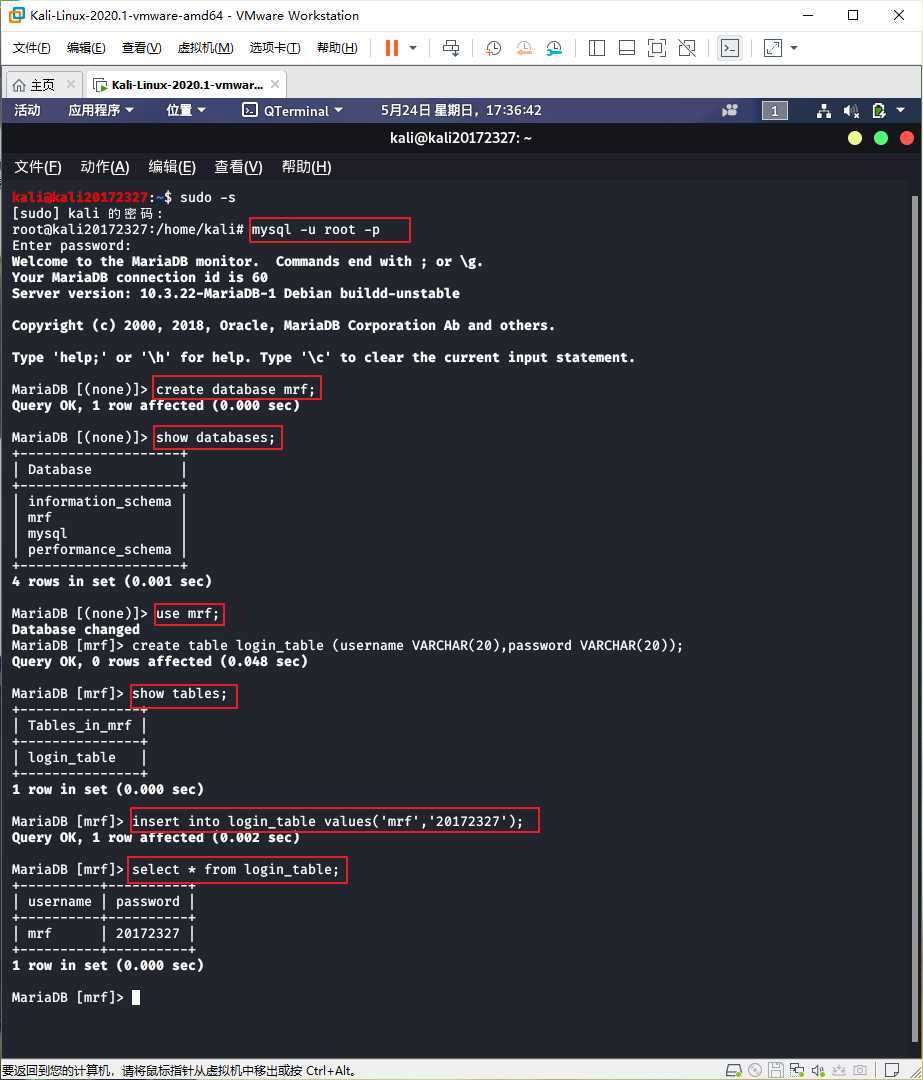Viewport: 923px width, 1080px height.
Task: Click red close dot of QTerminal window
Action: [x=906, y=138]
